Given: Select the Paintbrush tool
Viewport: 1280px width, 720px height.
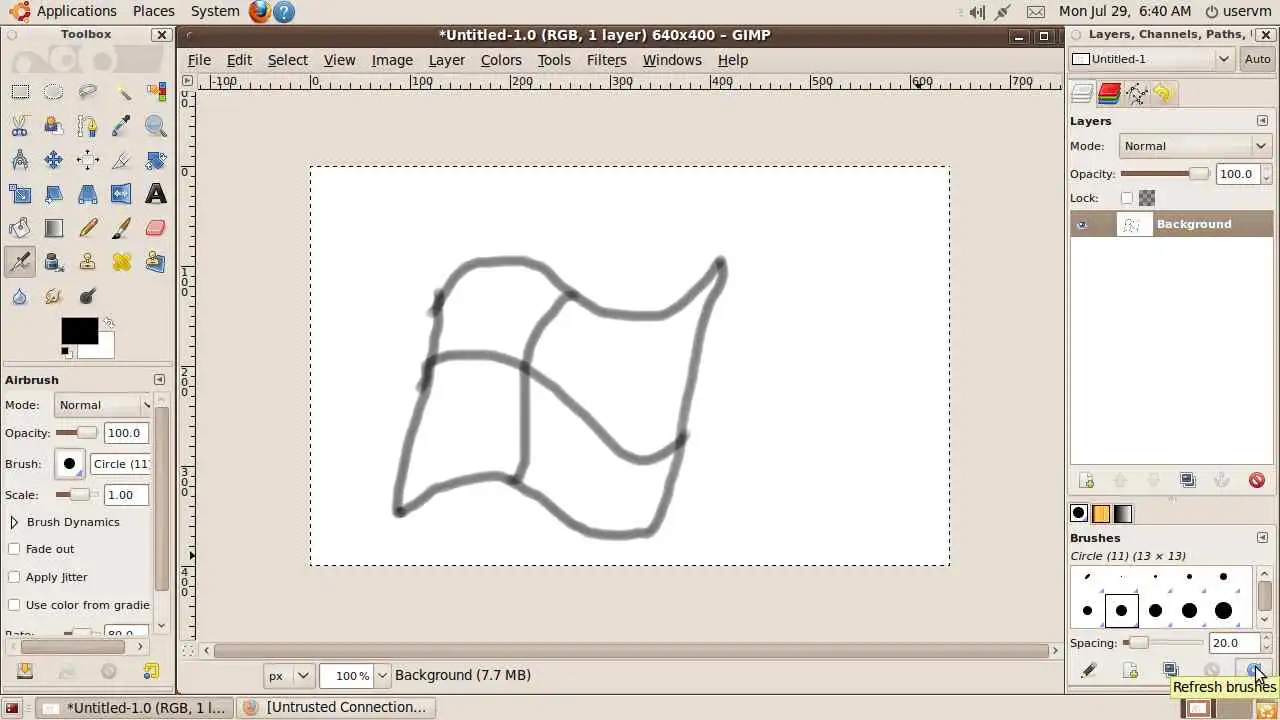Looking at the screenshot, I should (x=122, y=228).
